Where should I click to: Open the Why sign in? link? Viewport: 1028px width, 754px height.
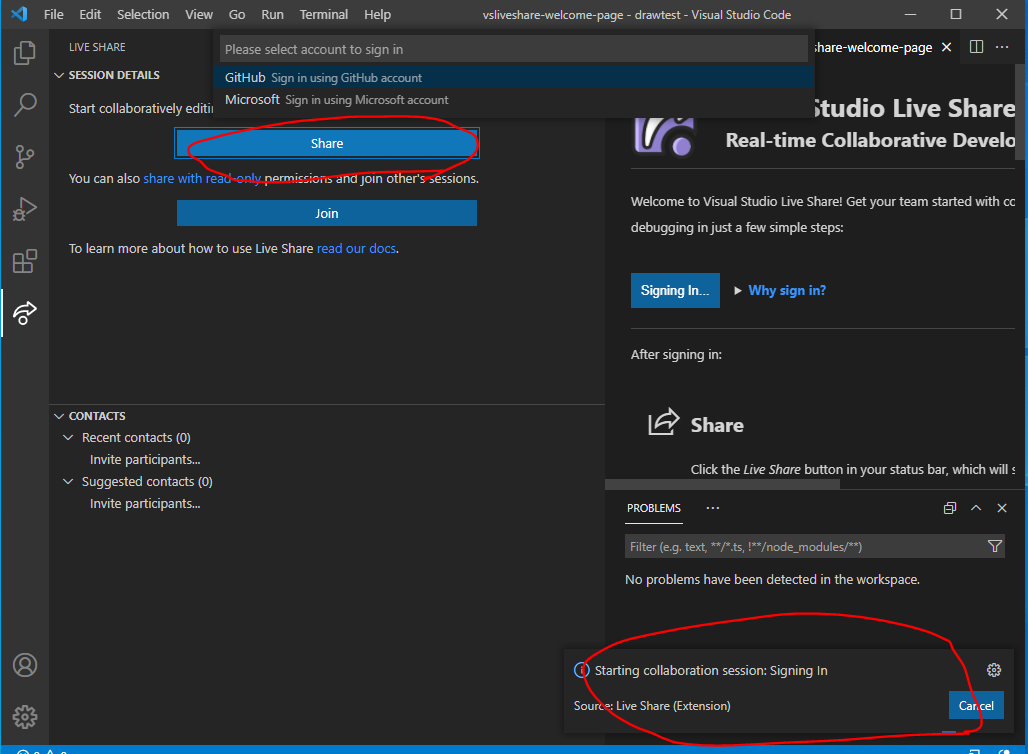point(787,290)
